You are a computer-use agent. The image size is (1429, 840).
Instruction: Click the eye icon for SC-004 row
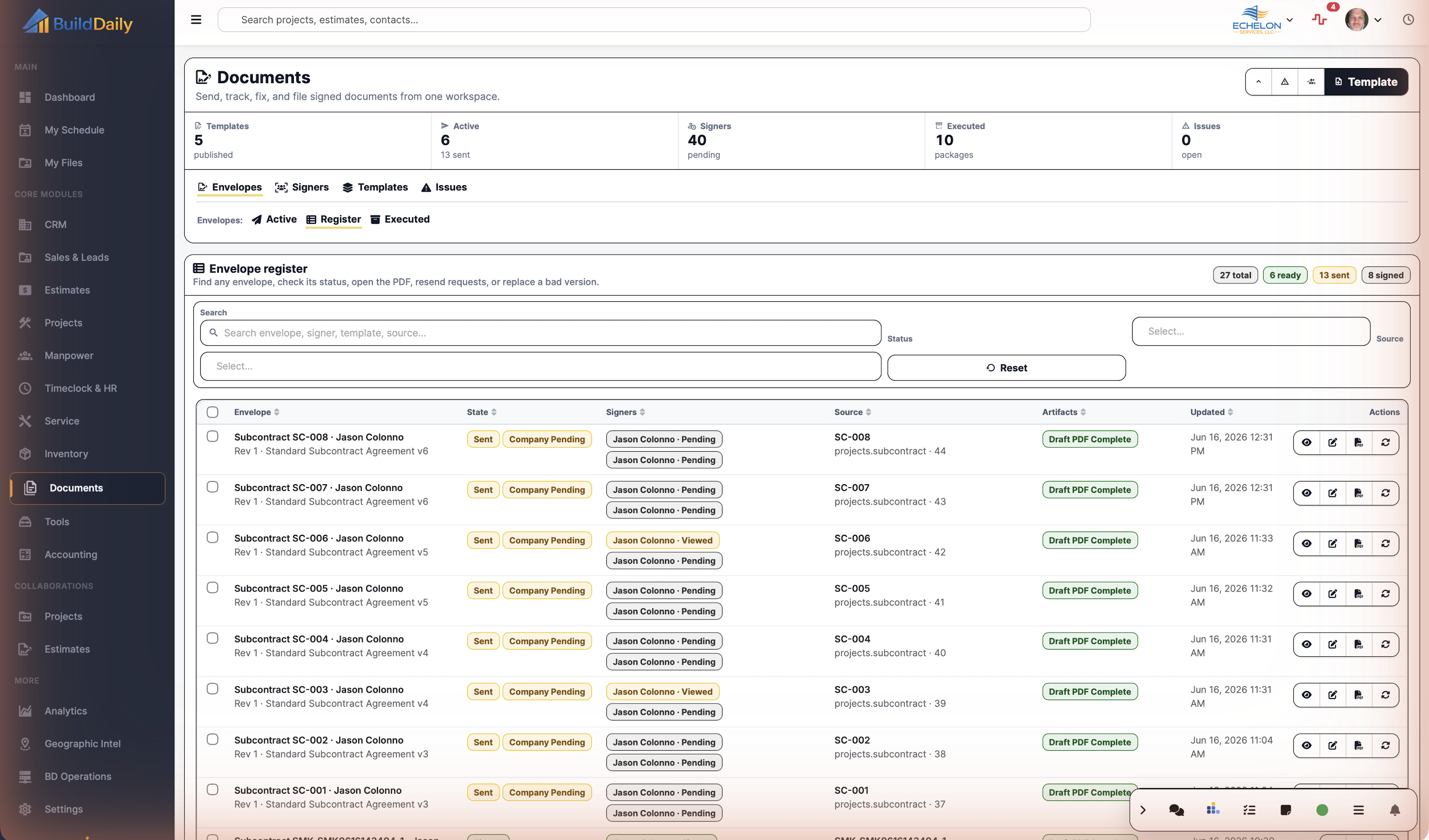(1307, 644)
